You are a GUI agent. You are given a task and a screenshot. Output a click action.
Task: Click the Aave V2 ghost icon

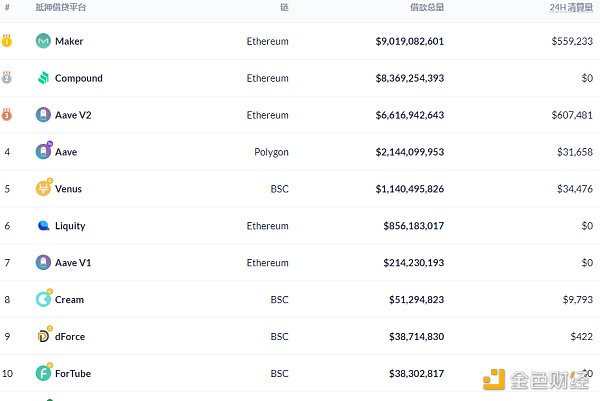pyautogui.click(x=43, y=115)
